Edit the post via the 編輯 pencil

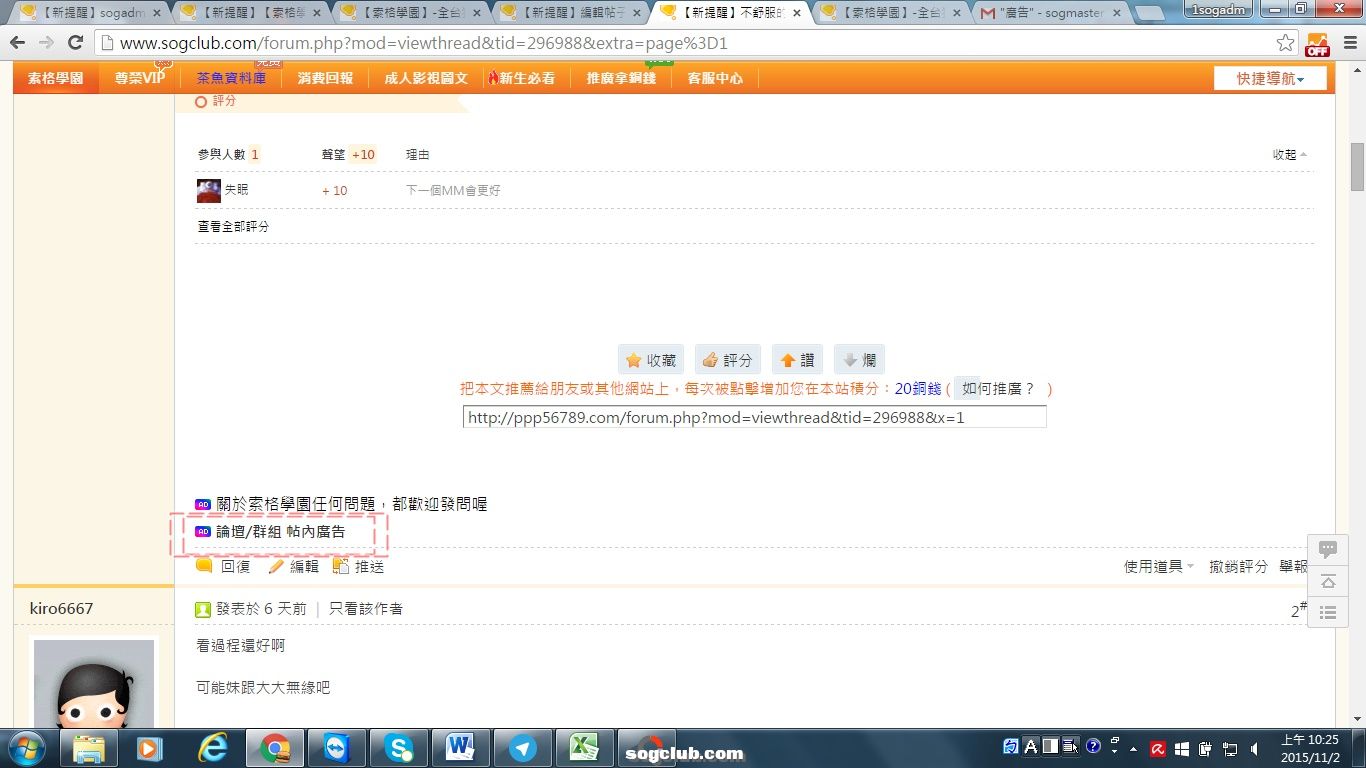(293, 566)
